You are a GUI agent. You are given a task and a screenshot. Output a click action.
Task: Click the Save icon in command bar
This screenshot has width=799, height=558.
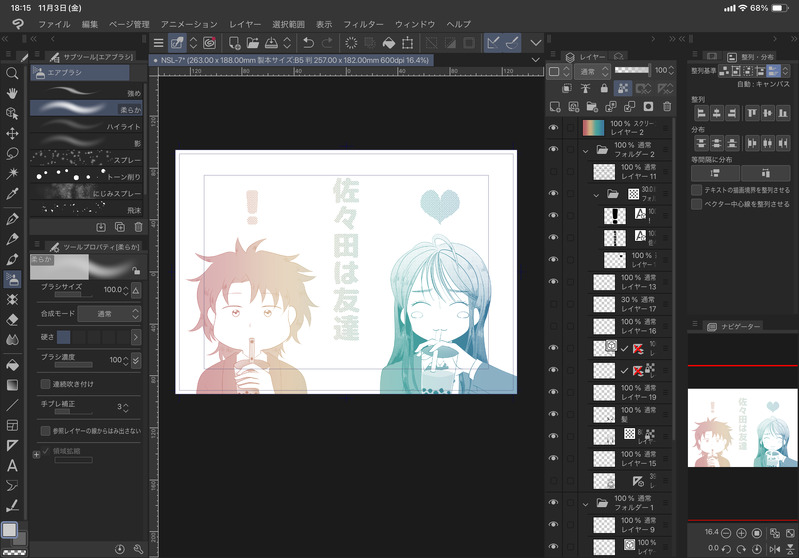(x=272, y=43)
